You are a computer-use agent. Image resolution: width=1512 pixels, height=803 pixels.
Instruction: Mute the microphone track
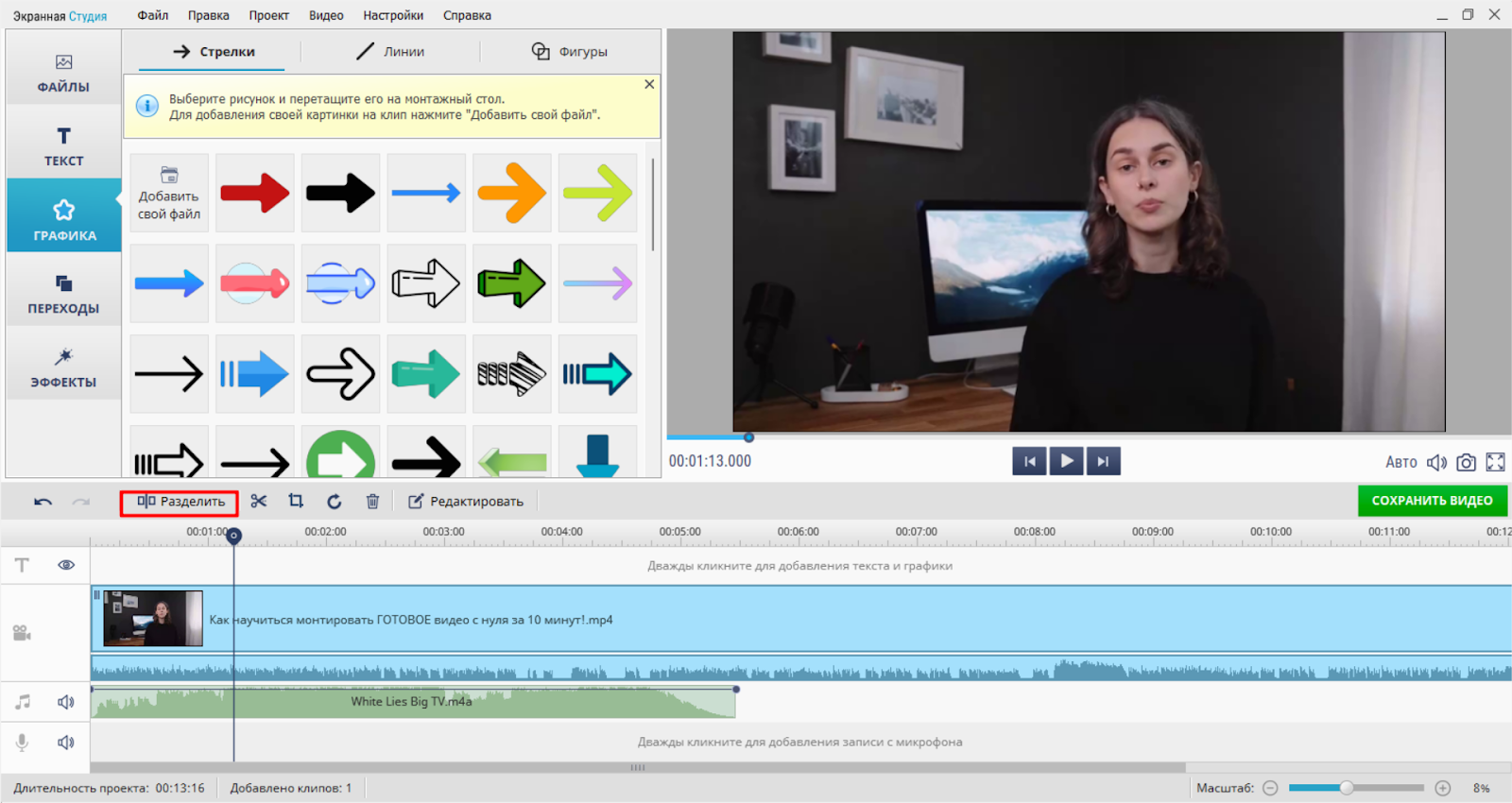65,743
